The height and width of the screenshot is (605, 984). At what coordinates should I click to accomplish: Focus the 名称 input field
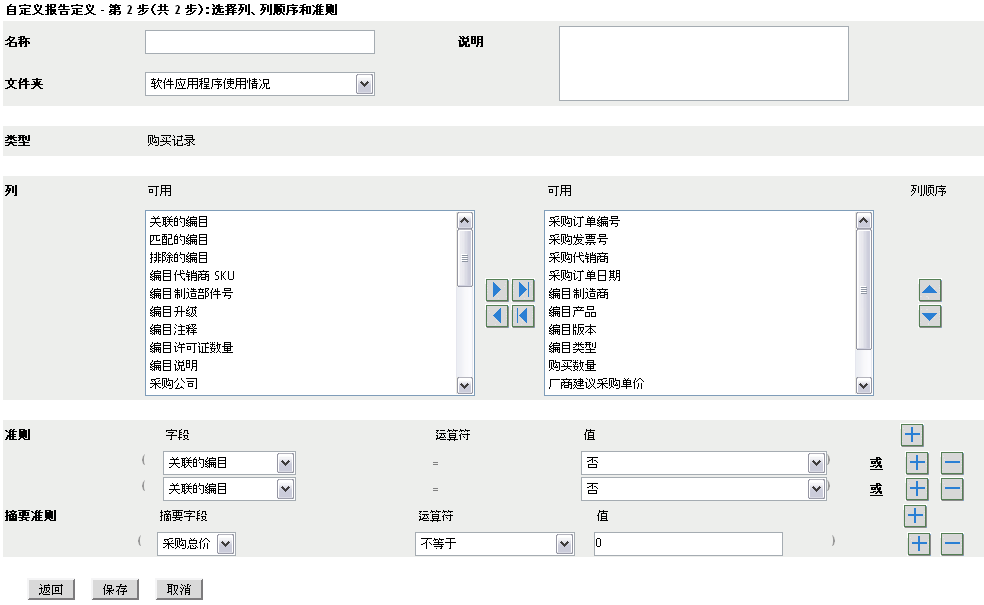pyautogui.click(x=260, y=42)
